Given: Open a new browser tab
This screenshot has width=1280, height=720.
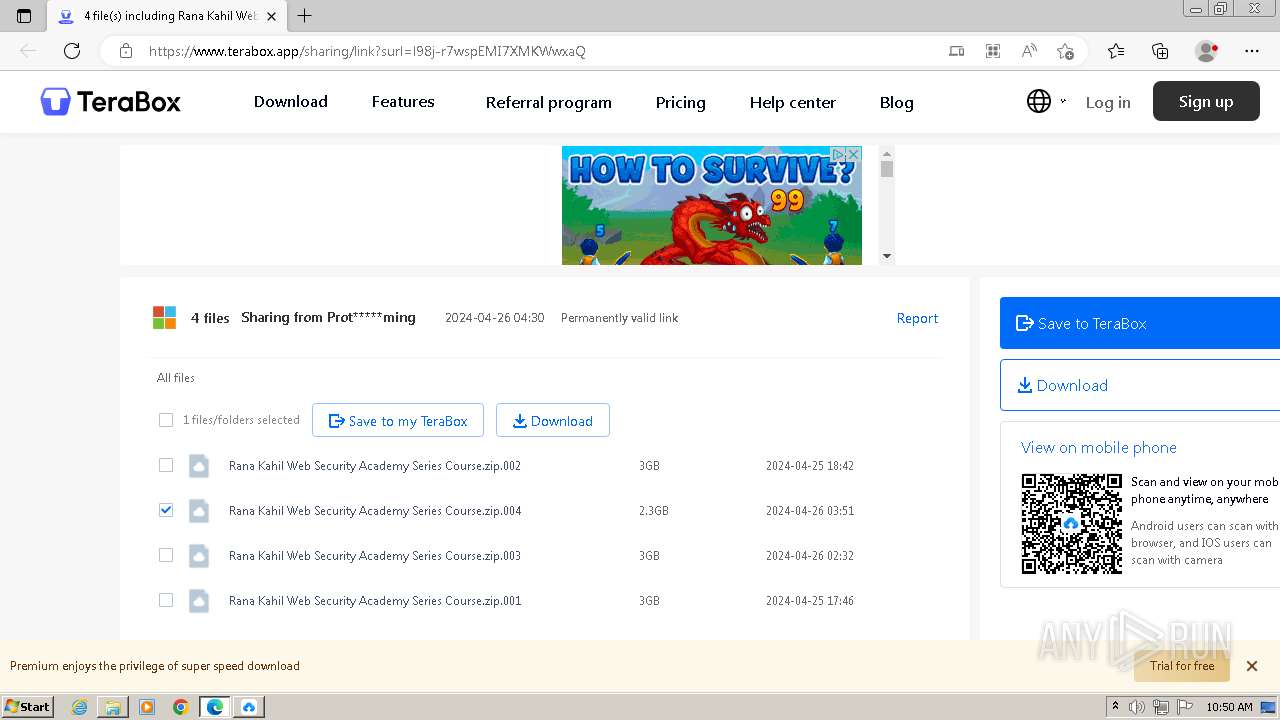Looking at the screenshot, I should [x=305, y=16].
